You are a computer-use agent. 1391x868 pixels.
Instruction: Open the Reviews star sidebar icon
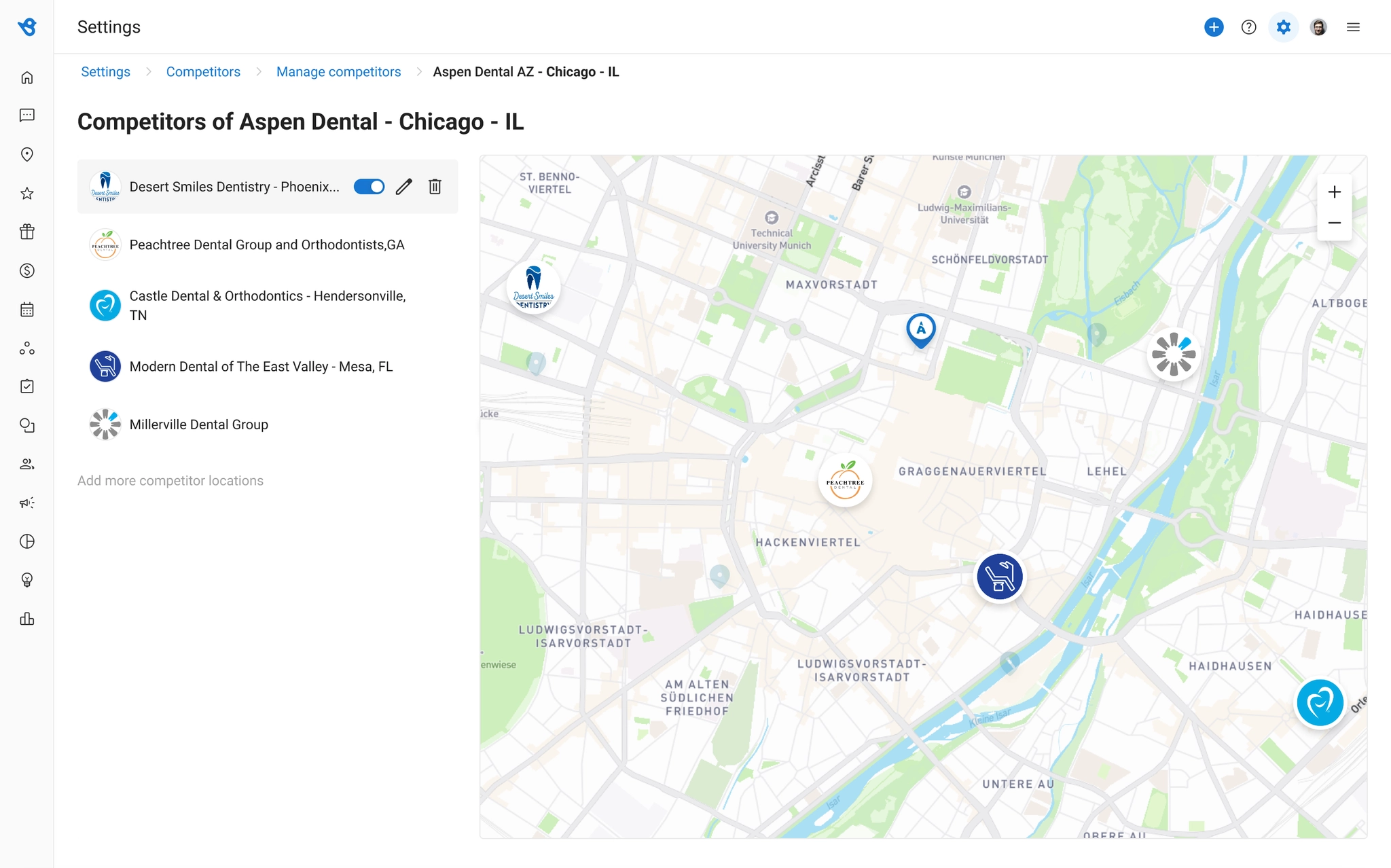(27, 194)
